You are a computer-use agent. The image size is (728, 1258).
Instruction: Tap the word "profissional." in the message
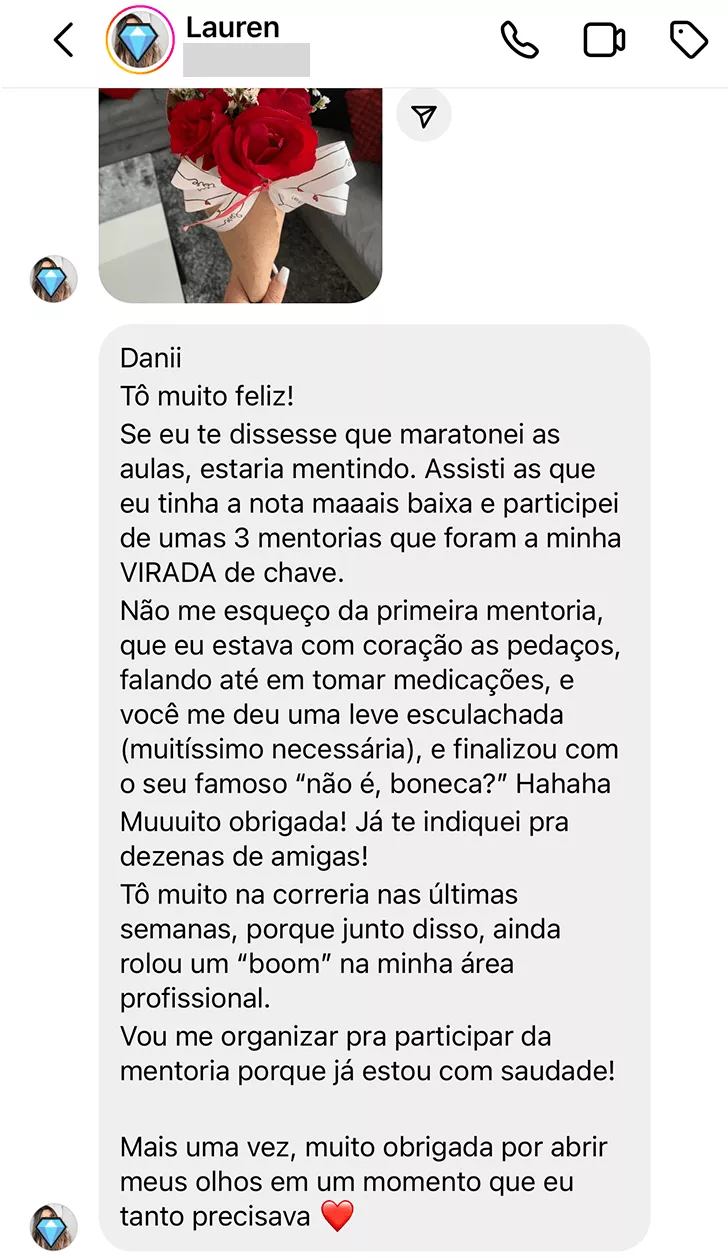[x=195, y=999]
